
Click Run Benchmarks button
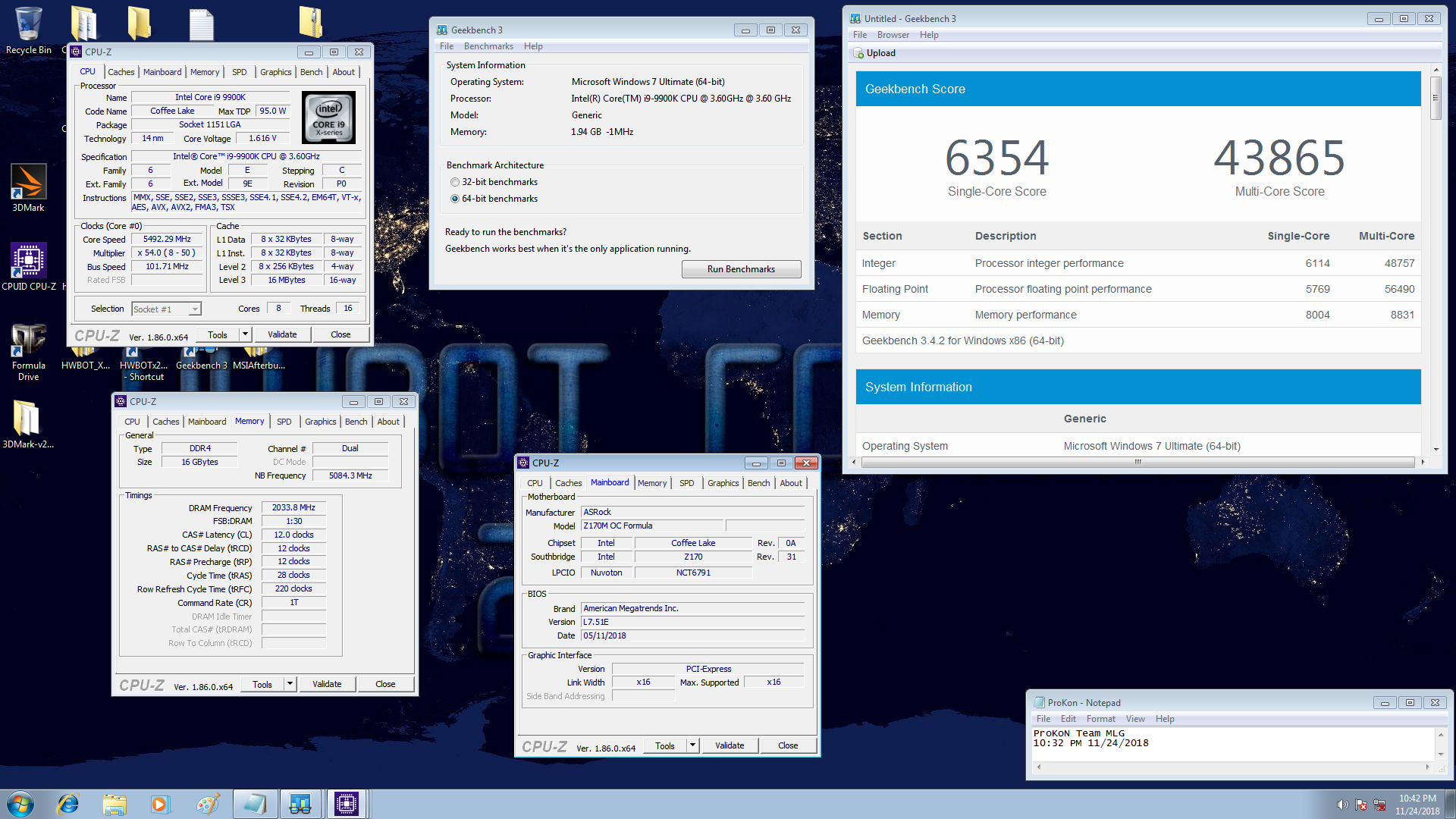point(741,269)
